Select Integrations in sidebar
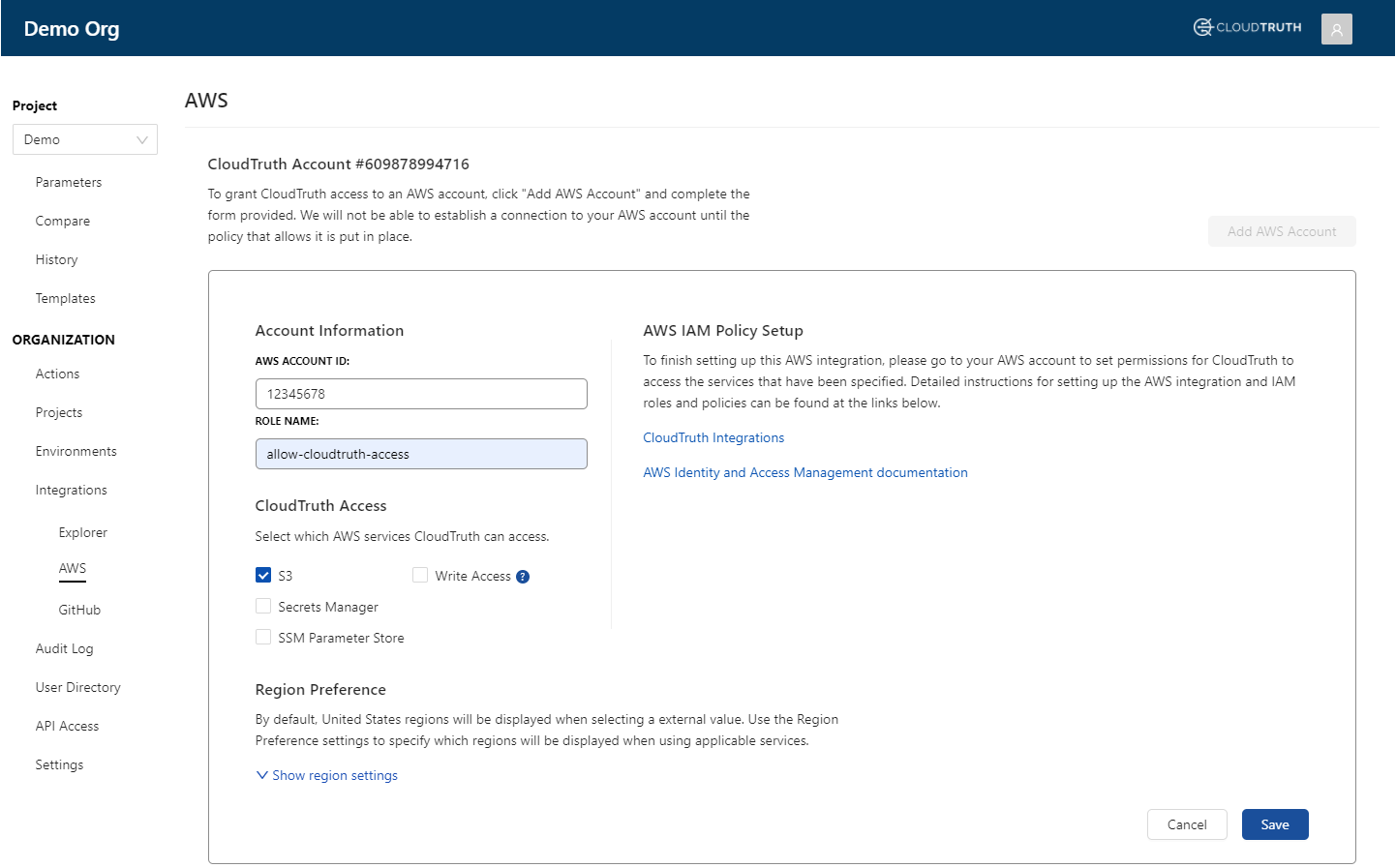The image size is (1396, 868). 72,490
